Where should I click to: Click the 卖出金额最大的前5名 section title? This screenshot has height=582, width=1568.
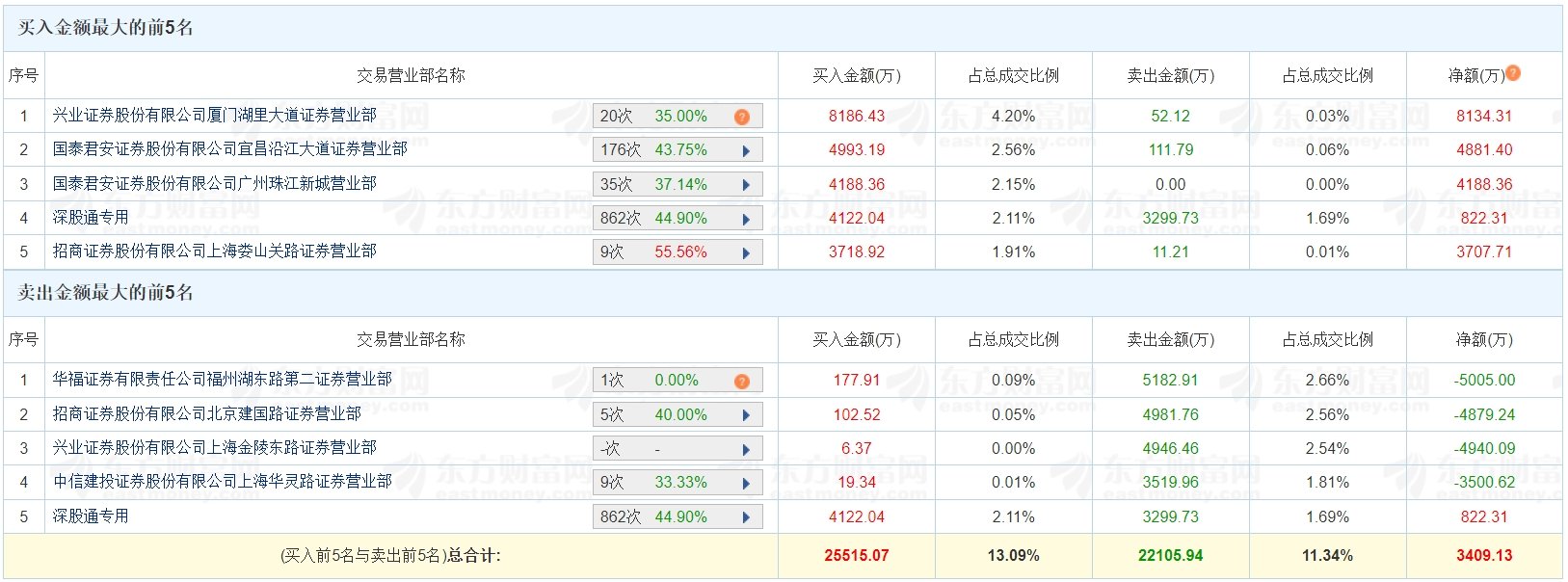click(106, 293)
